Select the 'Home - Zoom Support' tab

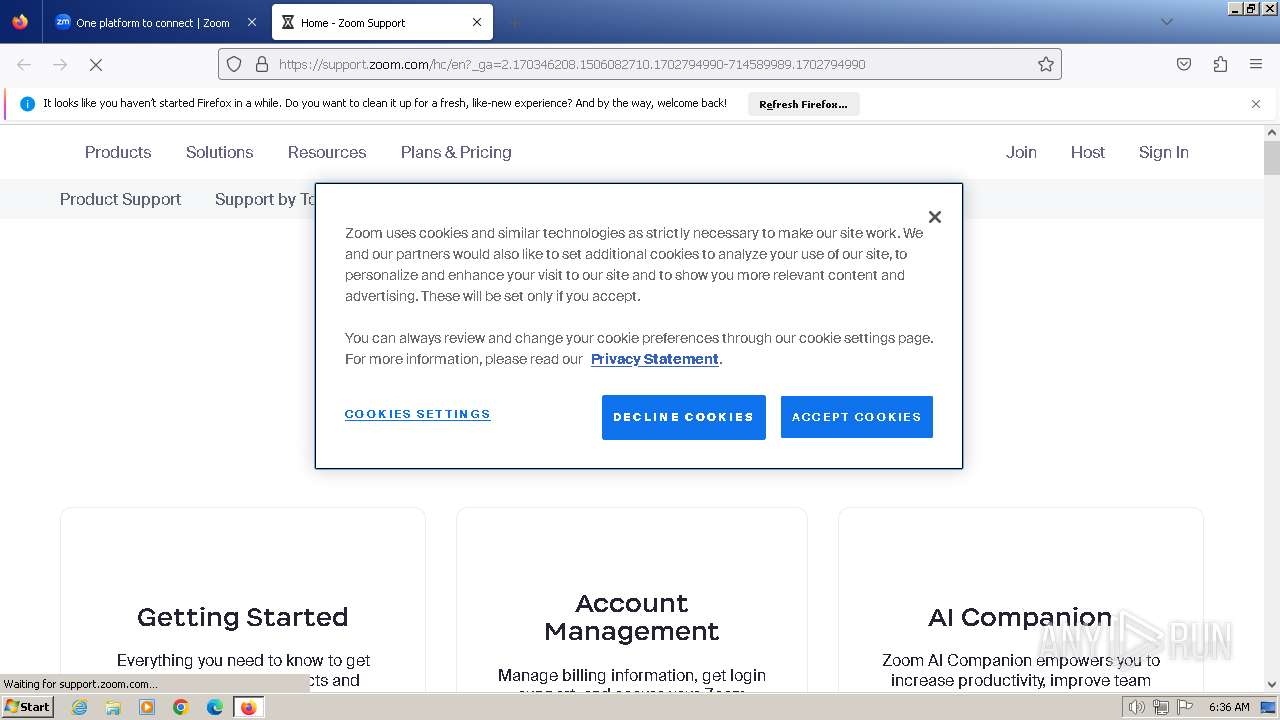(x=382, y=22)
